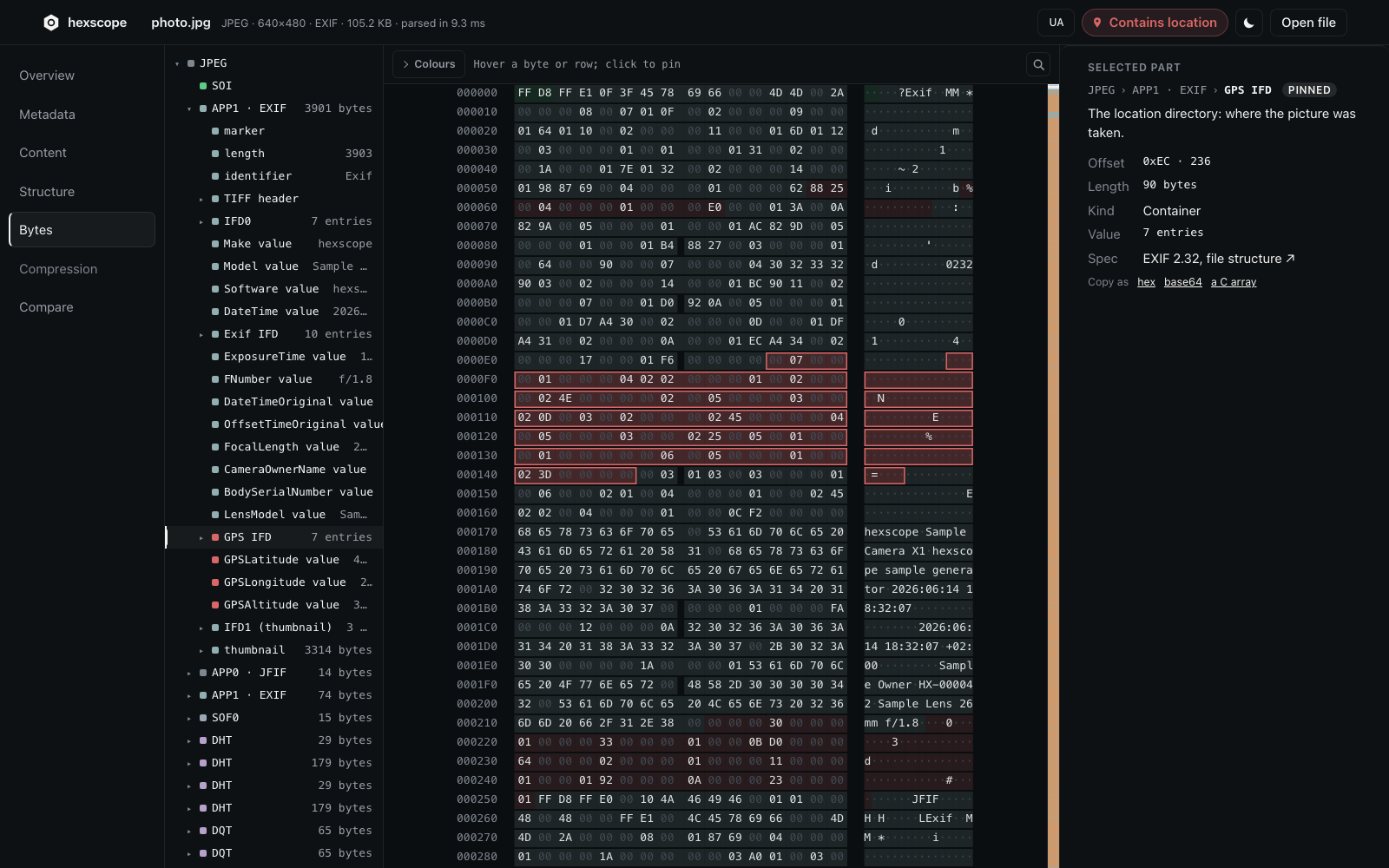Click JPEG in the breadcrumb path
The width and height of the screenshot is (1389, 868).
1101,90
